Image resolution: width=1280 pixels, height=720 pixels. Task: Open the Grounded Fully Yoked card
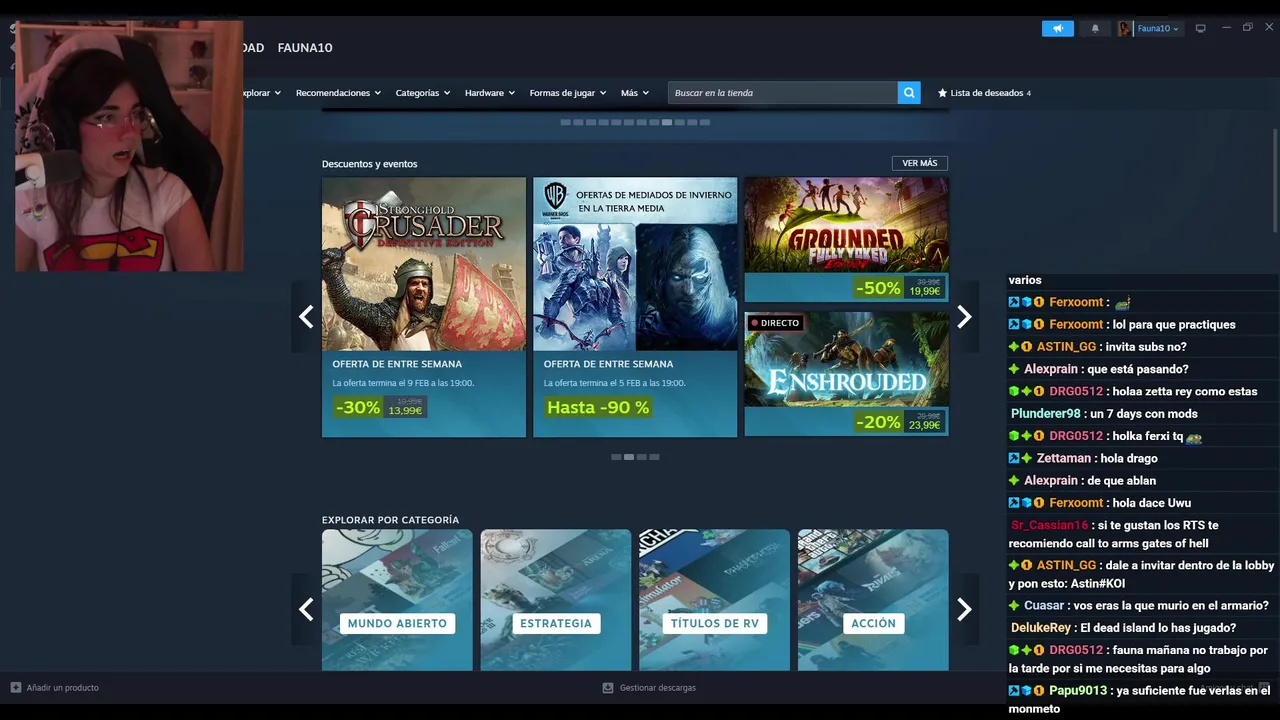(847, 240)
